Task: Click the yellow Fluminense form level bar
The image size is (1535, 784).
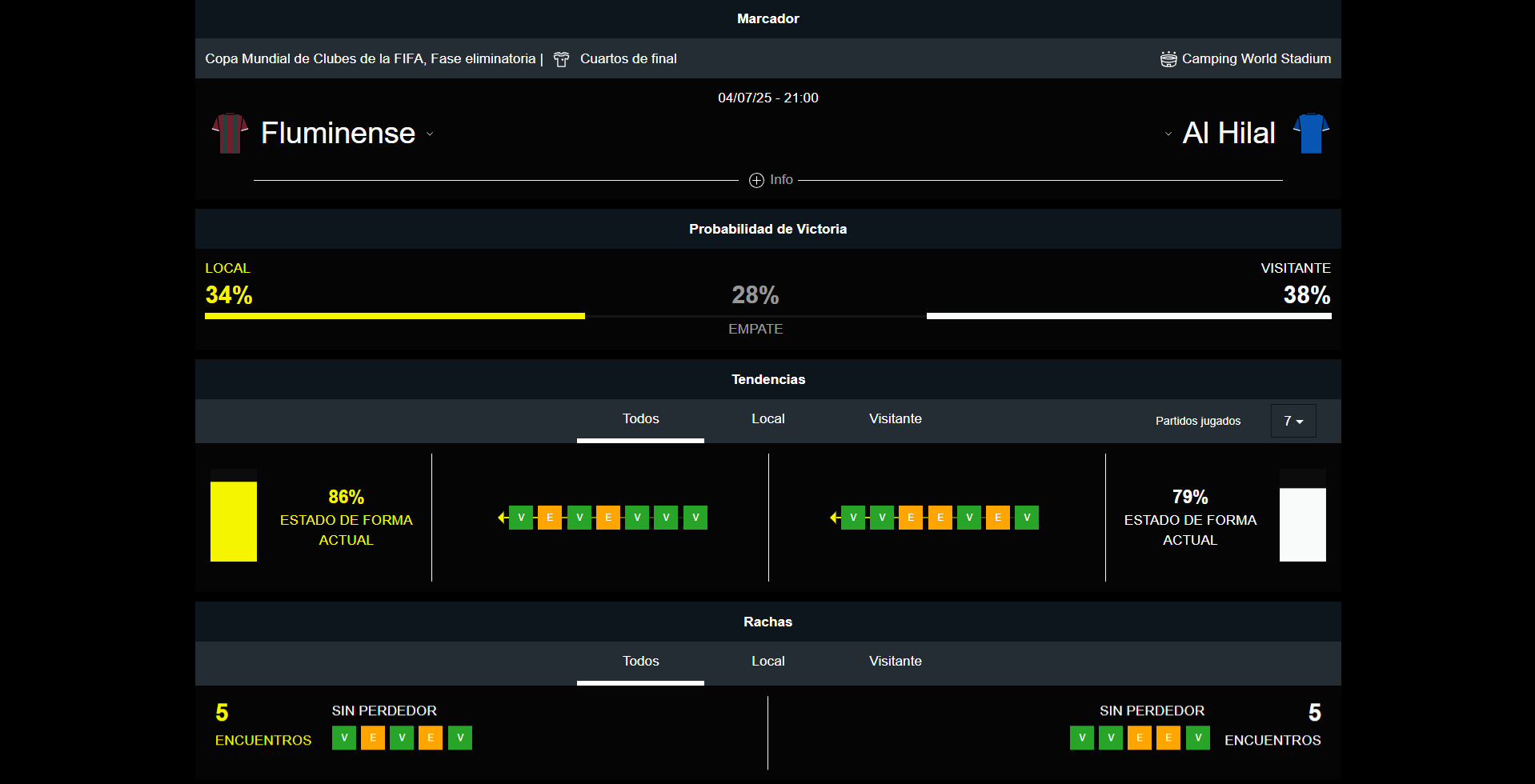Action: pyautogui.click(x=234, y=521)
